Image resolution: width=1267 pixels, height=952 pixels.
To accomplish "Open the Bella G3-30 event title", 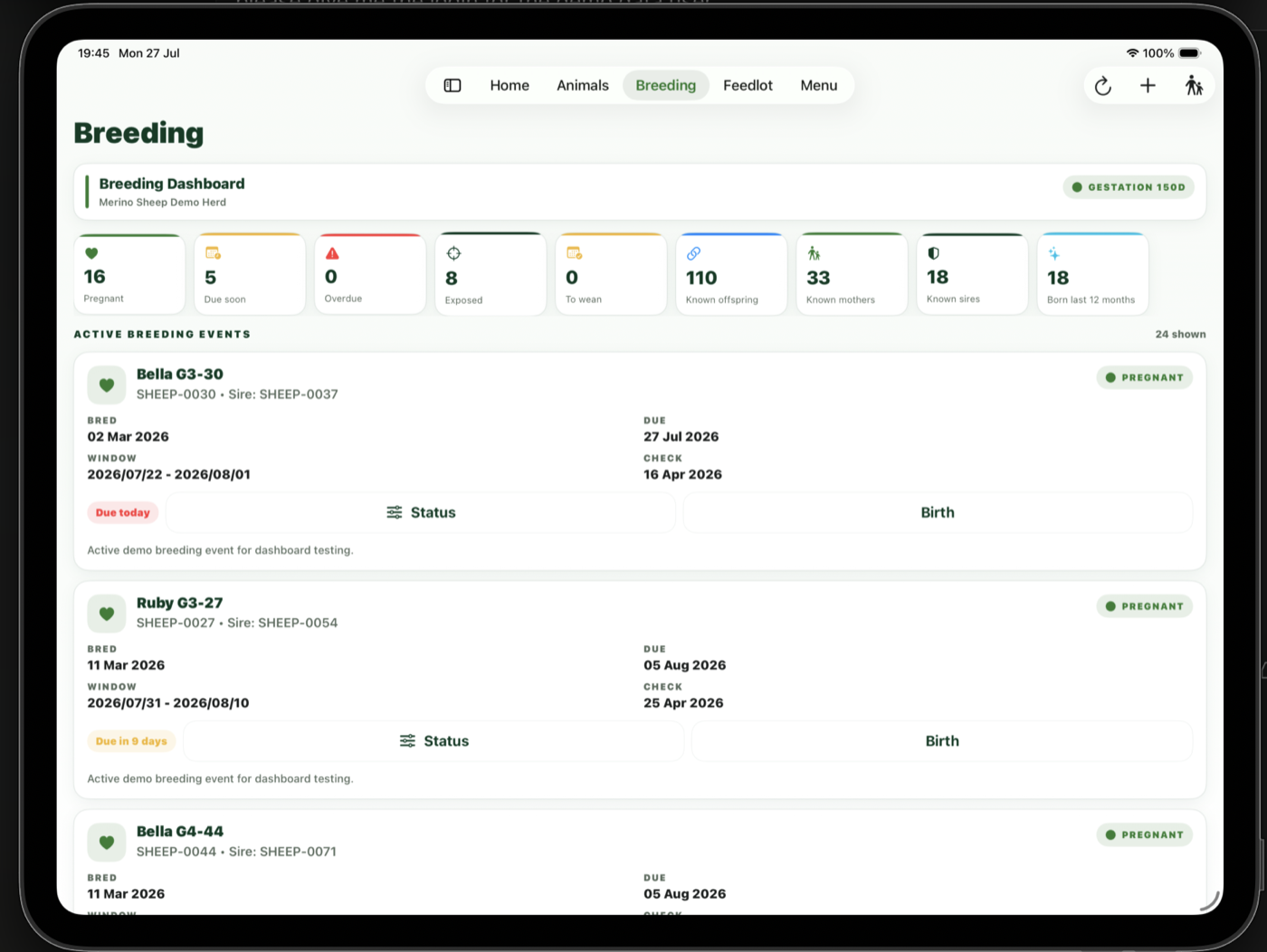I will [x=179, y=374].
